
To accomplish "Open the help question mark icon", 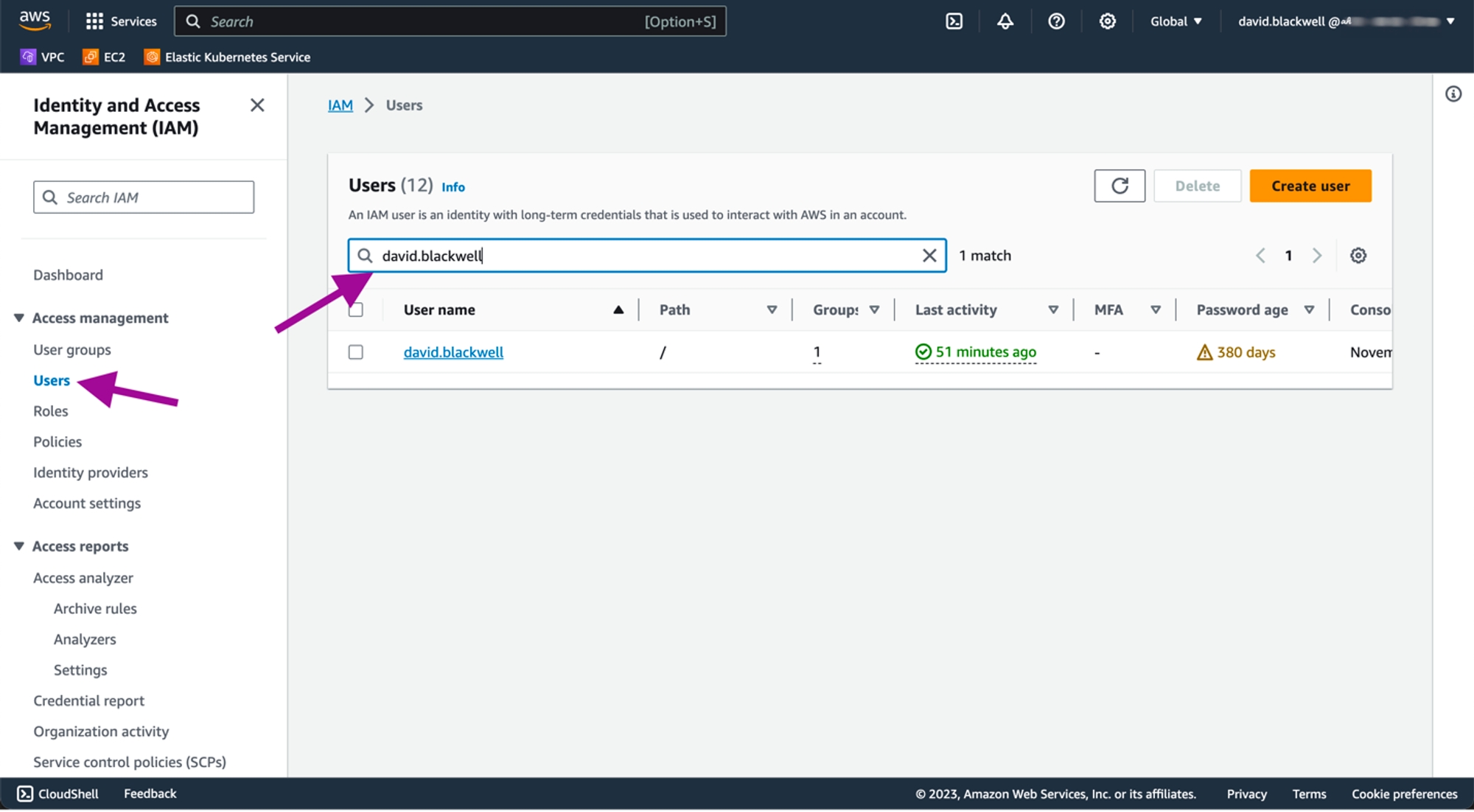I will point(1056,21).
